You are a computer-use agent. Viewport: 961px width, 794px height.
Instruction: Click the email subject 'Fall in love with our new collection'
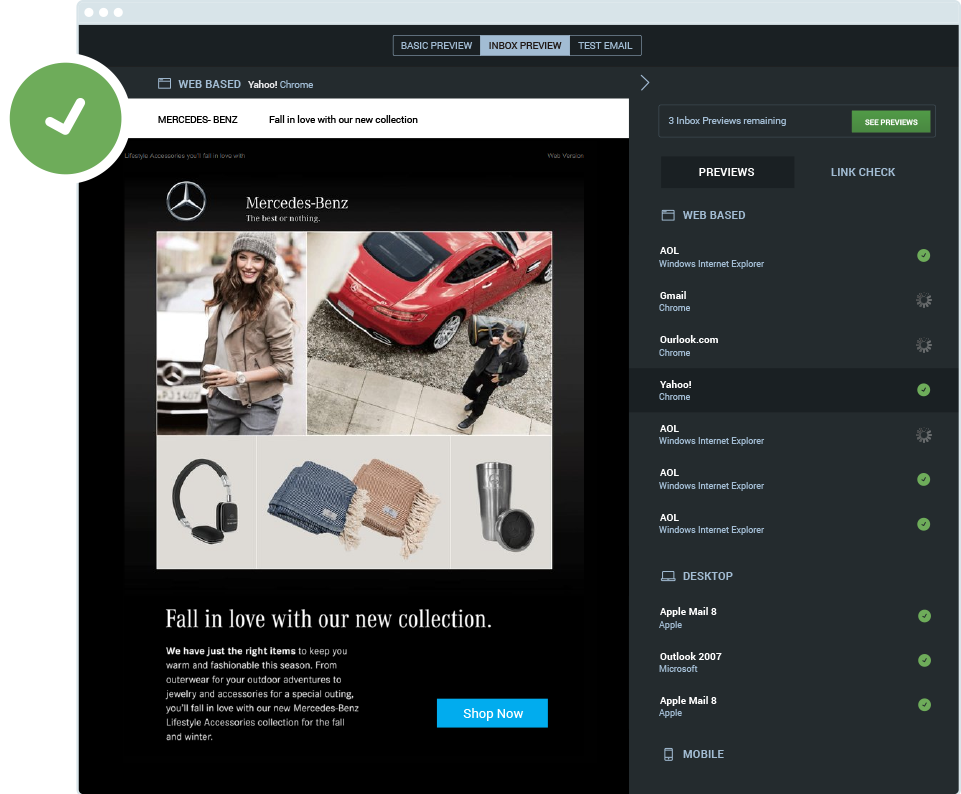pyautogui.click(x=343, y=119)
